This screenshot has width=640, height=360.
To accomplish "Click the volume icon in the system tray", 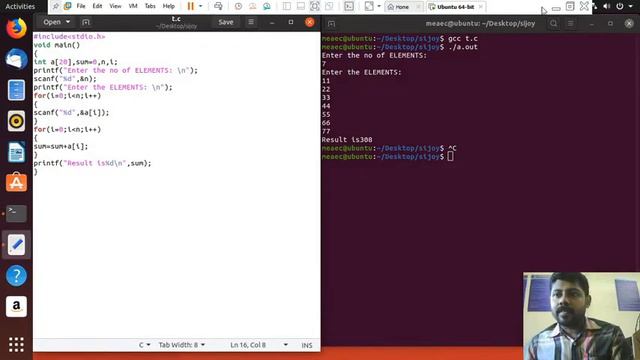I will (x=607, y=6).
